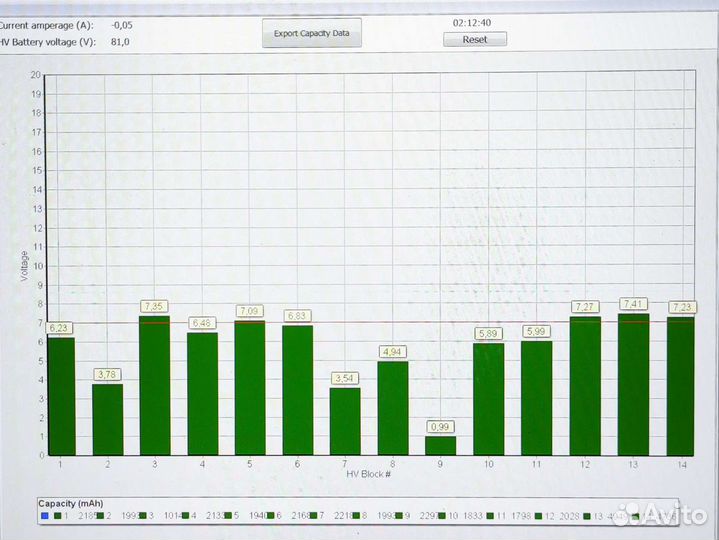This screenshot has width=719, height=540.
Task: Select the bar for HV block 10
Action: click(488, 399)
